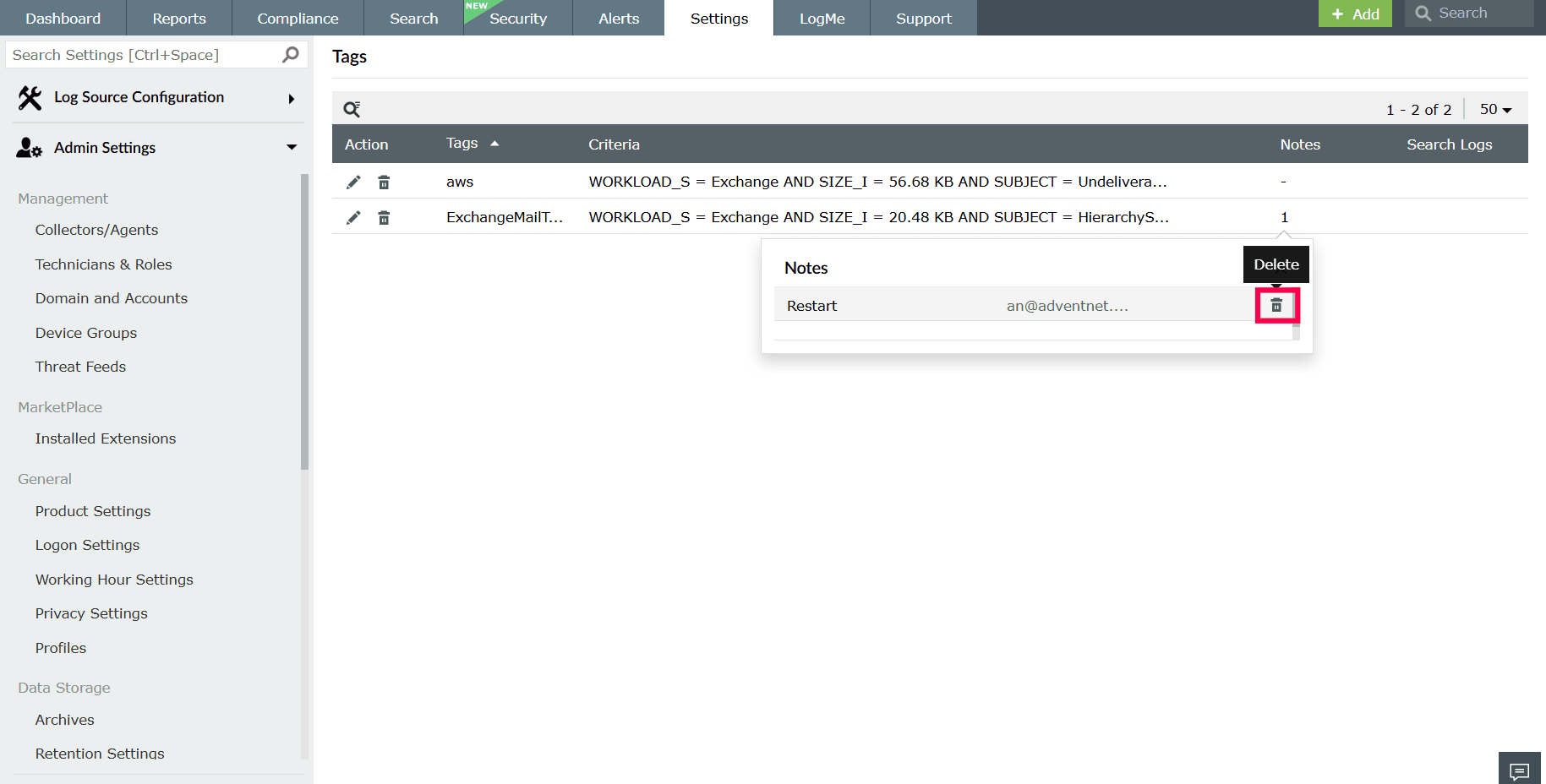Open the Dashboard tab

point(63,18)
